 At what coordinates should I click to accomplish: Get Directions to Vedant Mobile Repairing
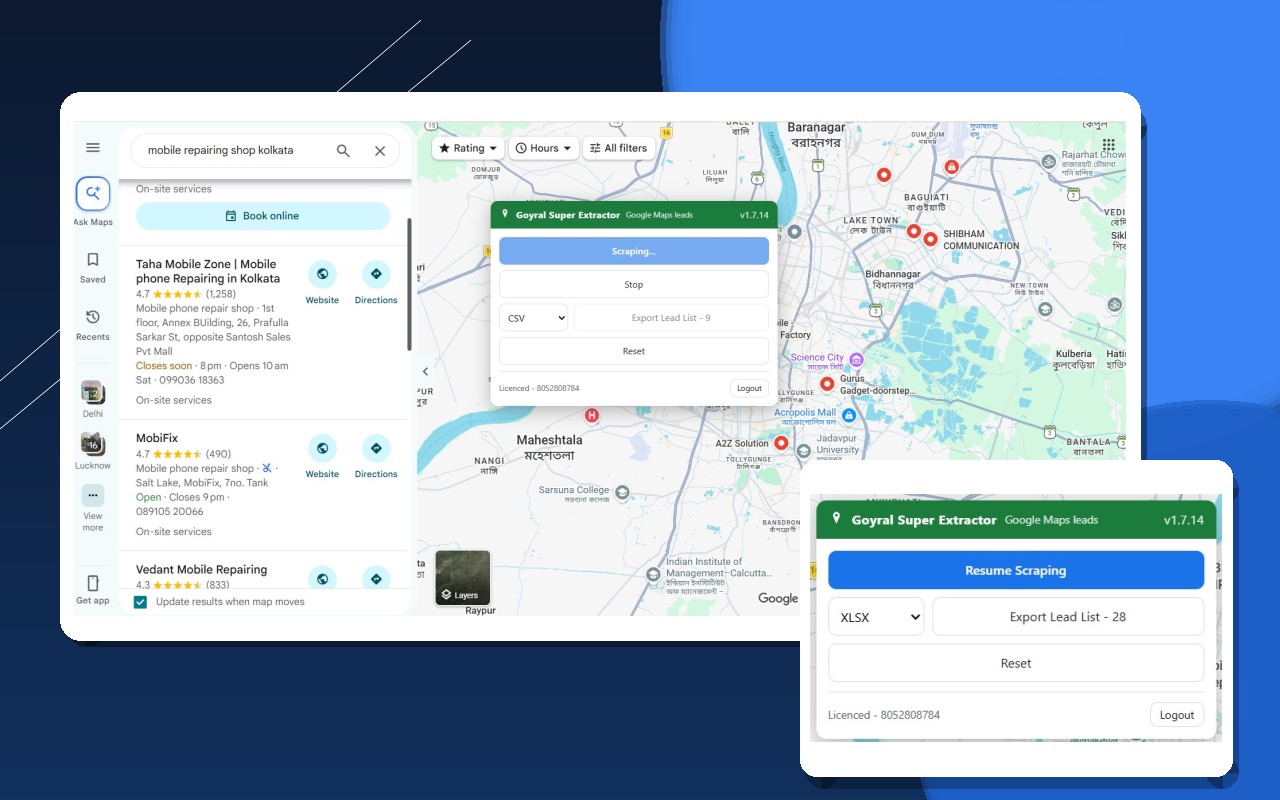[x=376, y=578]
